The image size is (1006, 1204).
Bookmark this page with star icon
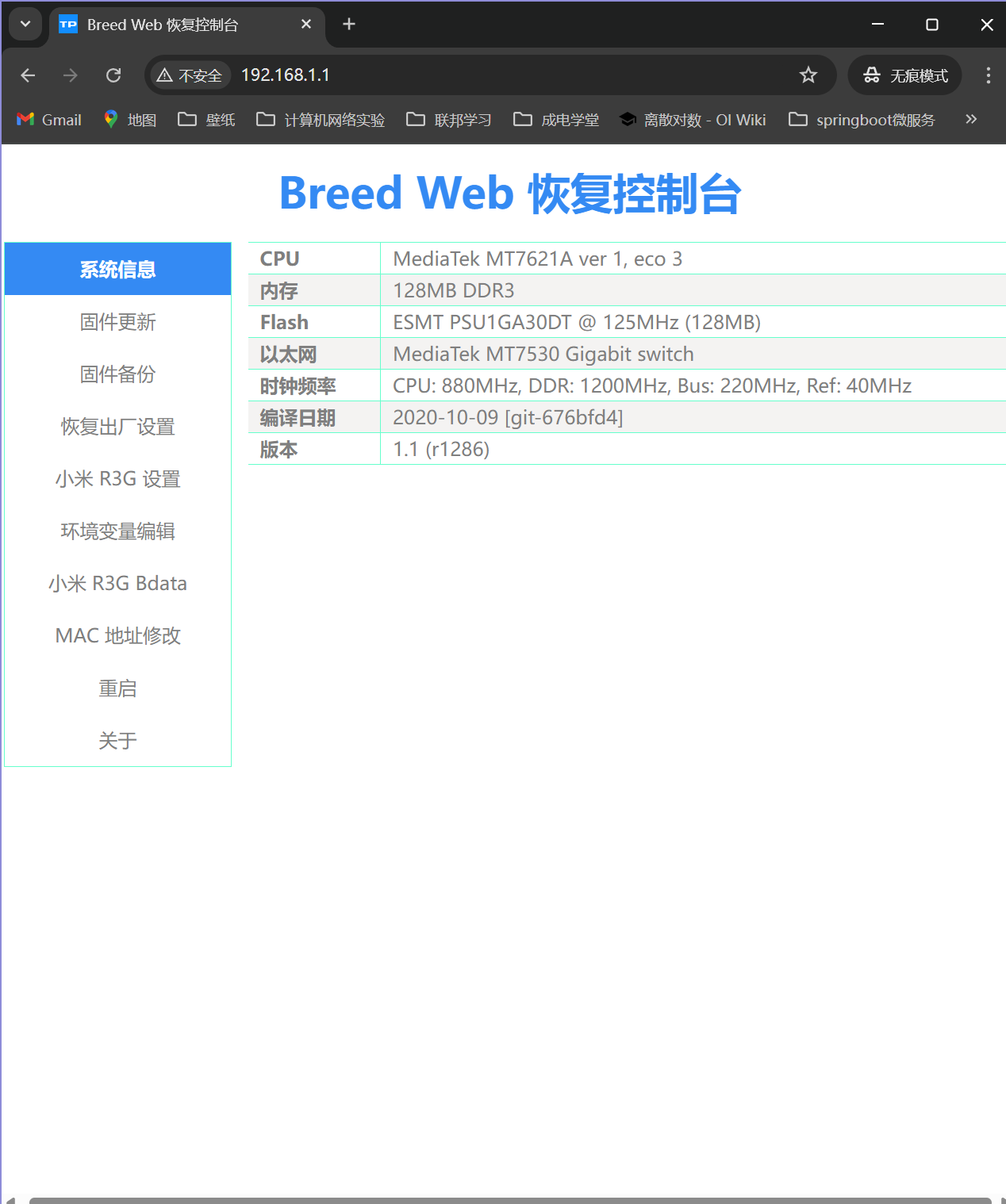(808, 75)
